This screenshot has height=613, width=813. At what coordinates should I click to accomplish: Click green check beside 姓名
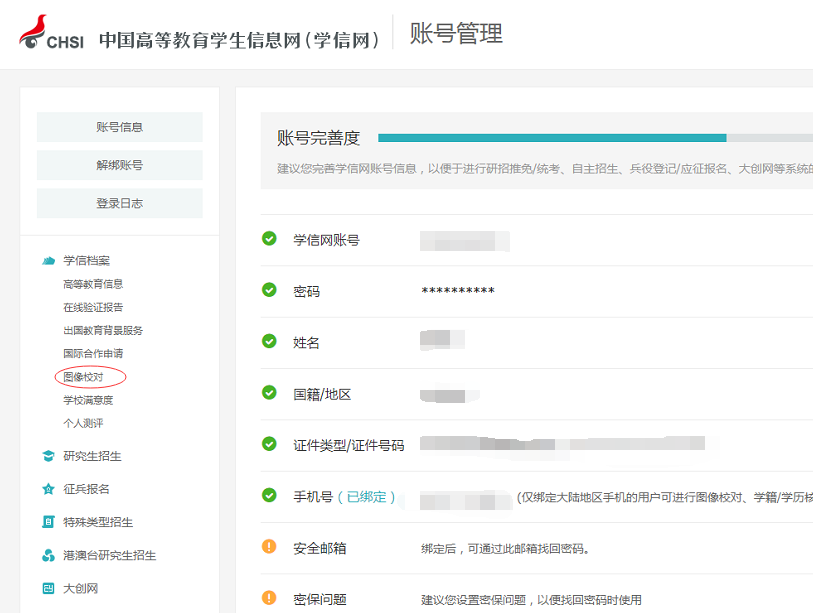269,341
